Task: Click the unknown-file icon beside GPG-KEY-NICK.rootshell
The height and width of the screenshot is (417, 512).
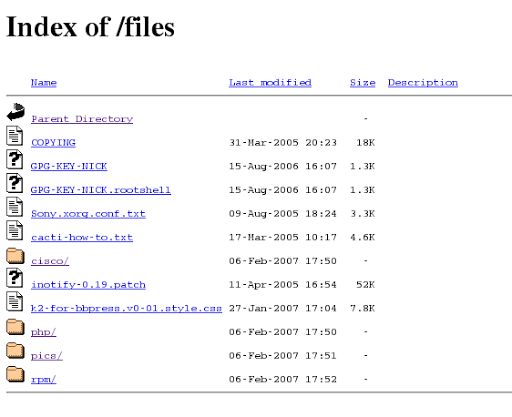Action: point(15,183)
